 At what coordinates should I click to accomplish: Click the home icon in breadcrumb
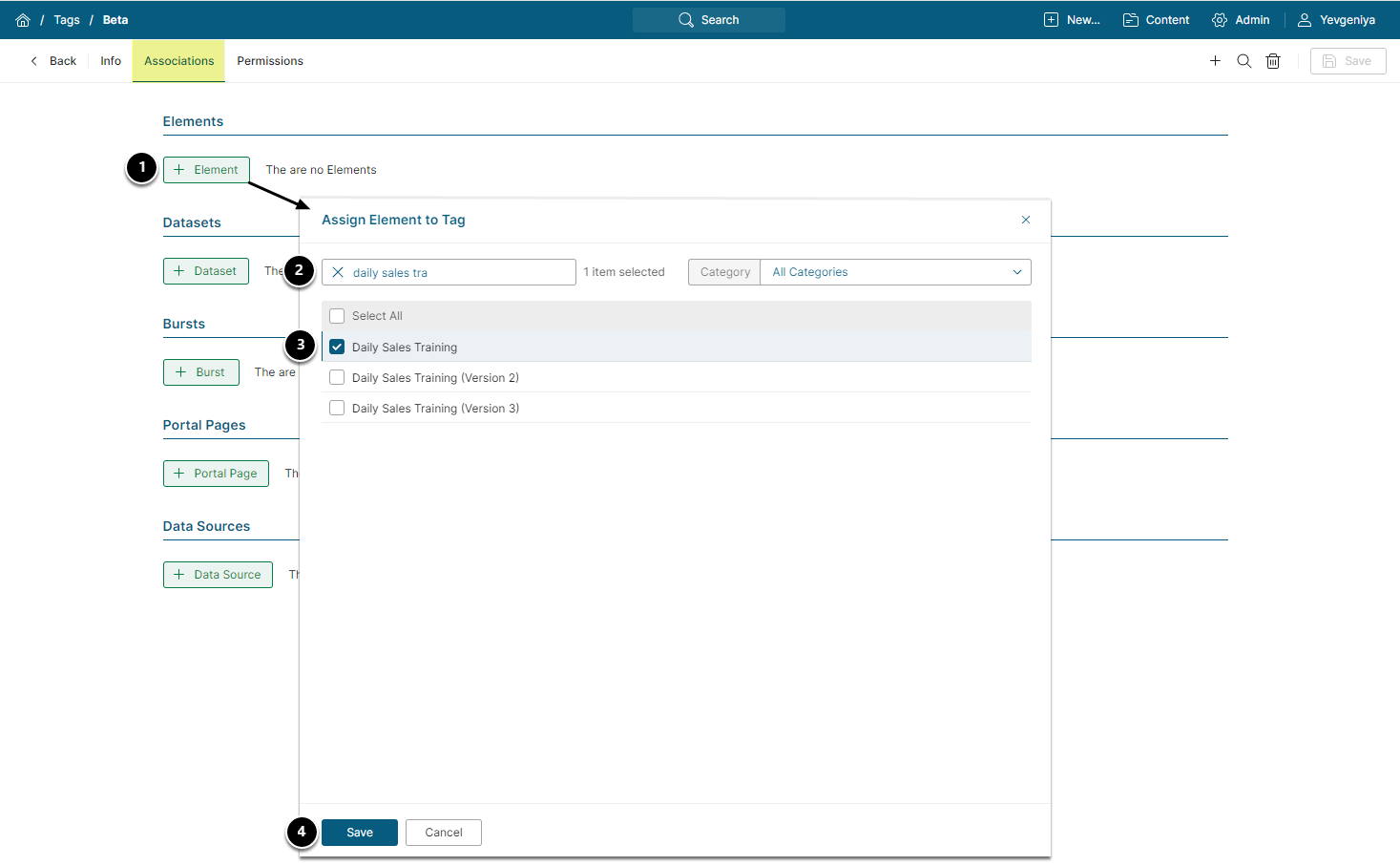(x=23, y=20)
